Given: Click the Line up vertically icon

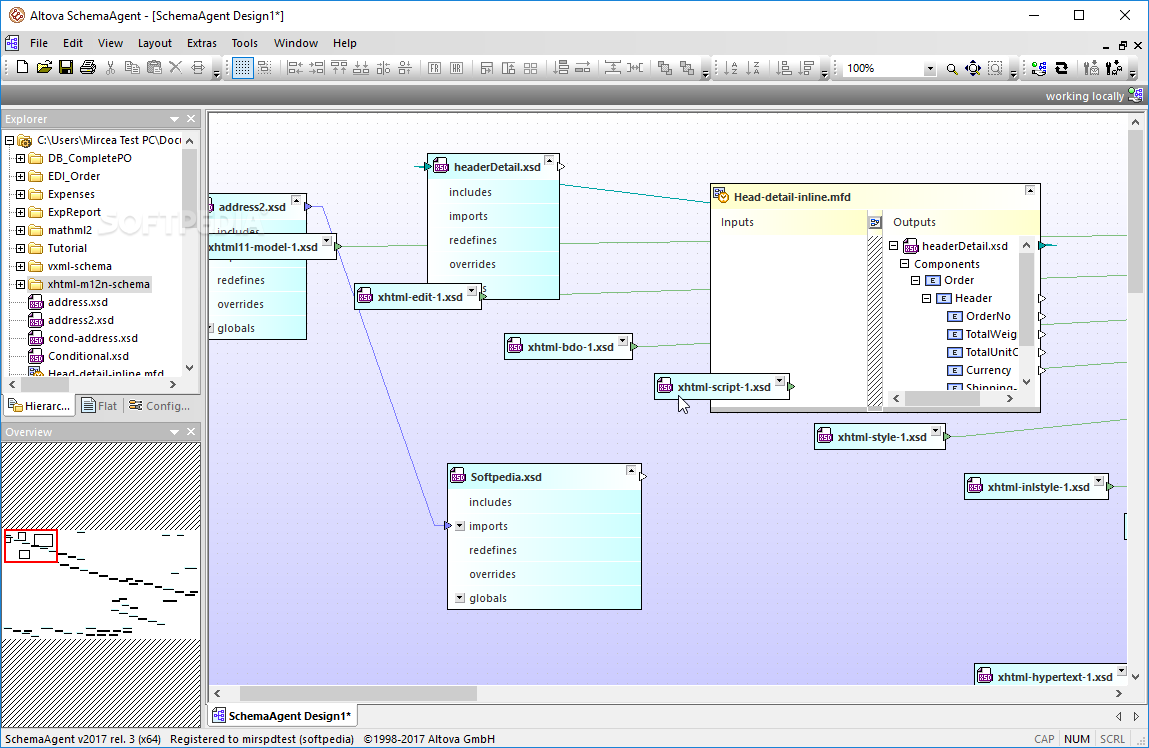Looking at the screenshot, I should coord(561,68).
